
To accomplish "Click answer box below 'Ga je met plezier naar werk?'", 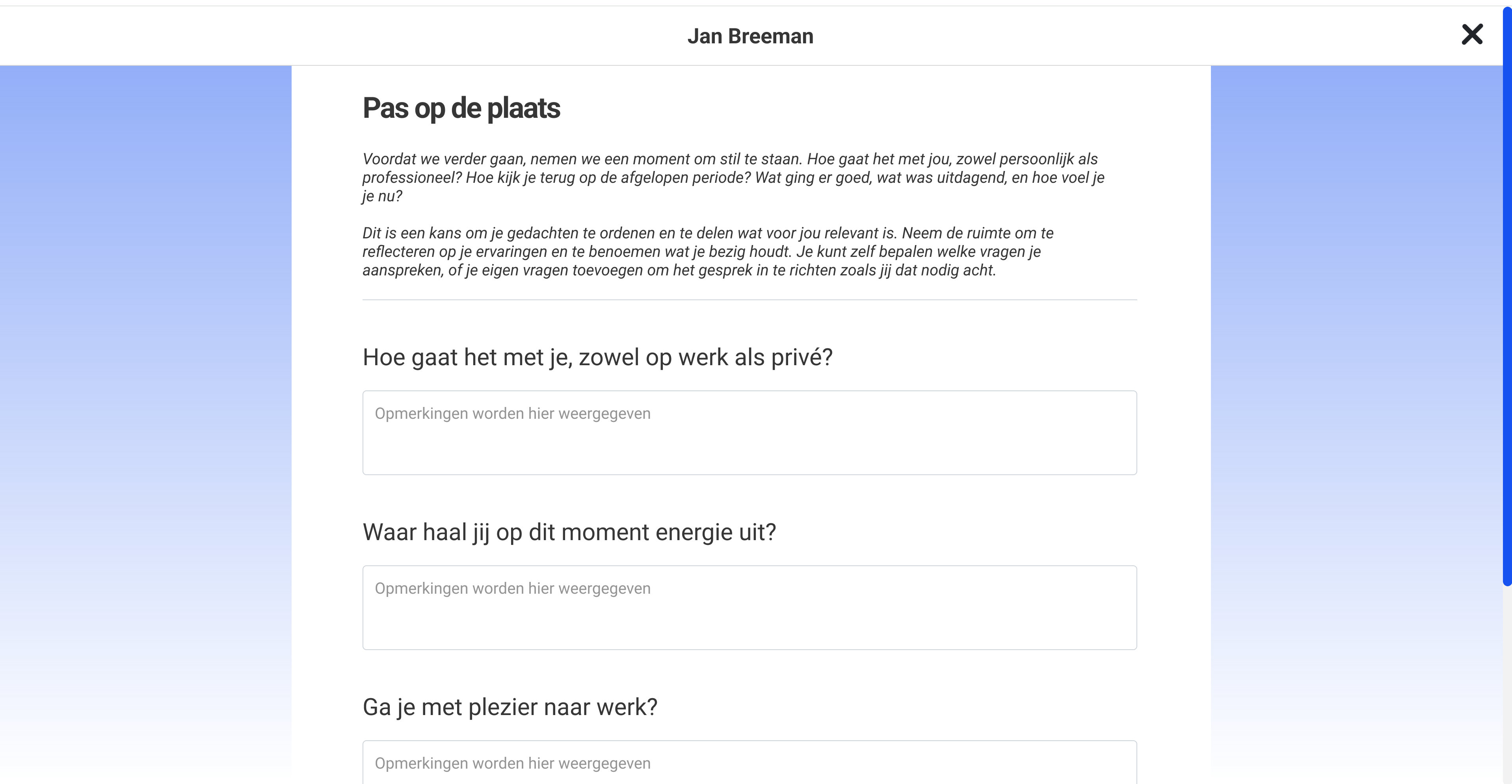I will [x=749, y=763].
